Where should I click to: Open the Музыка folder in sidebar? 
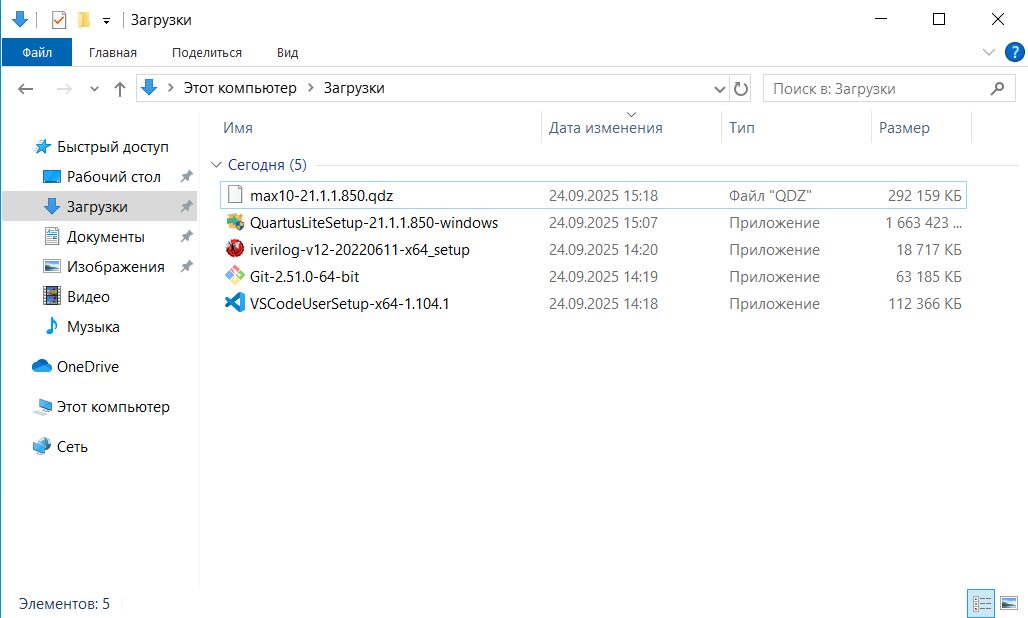(x=93, y=326)
